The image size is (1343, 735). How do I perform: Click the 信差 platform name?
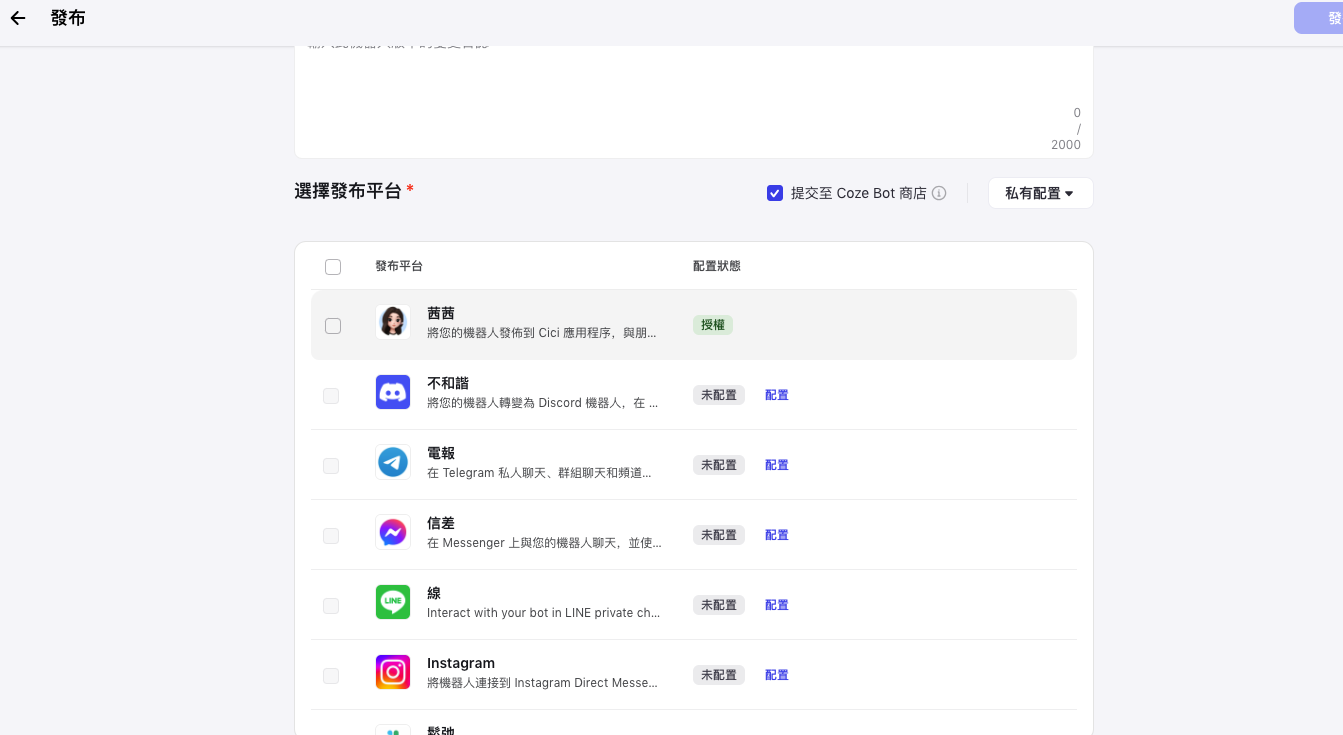(x=441, y=523)
